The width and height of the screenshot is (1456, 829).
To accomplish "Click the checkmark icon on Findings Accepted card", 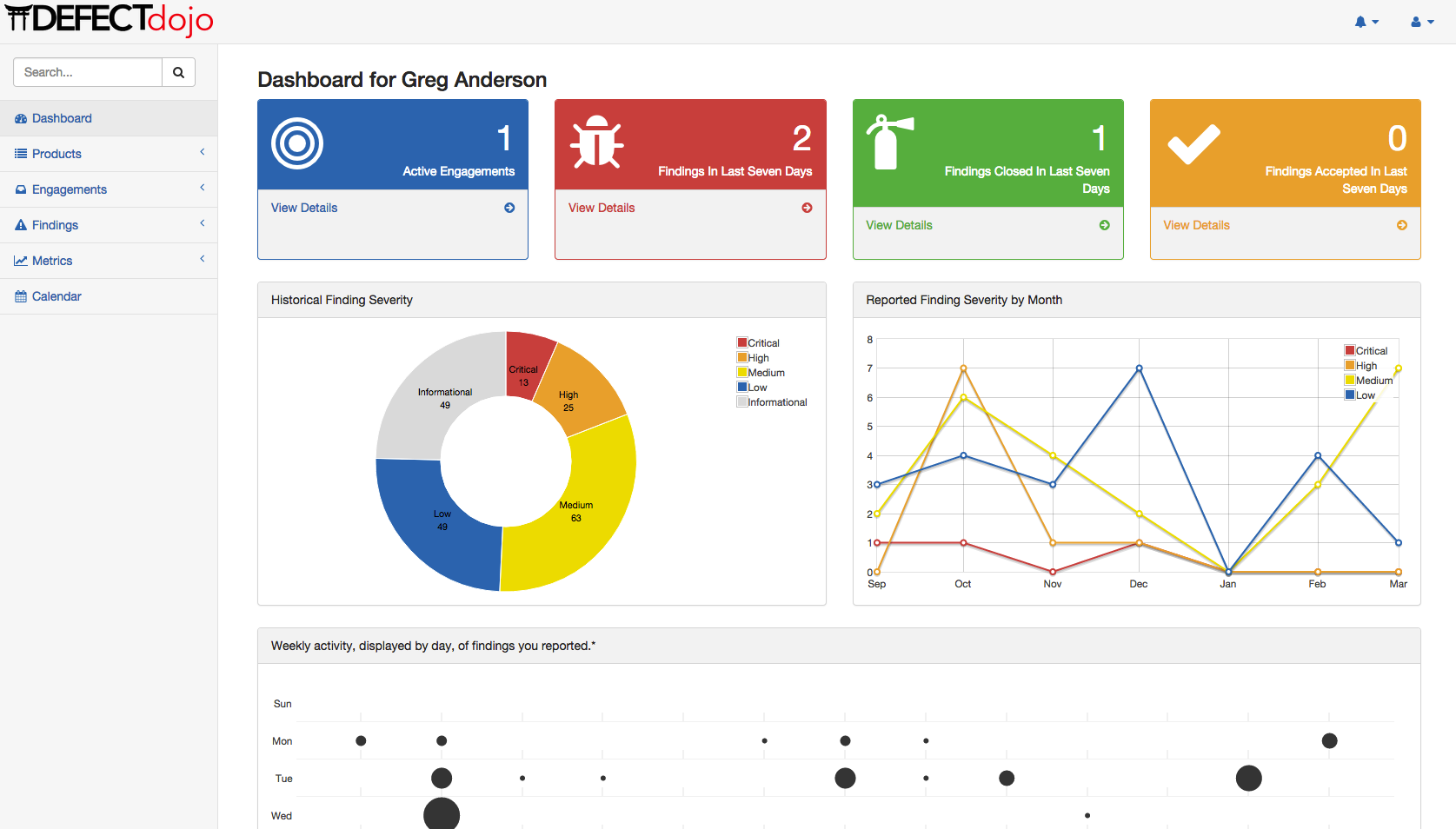I will pos(1193,146).
